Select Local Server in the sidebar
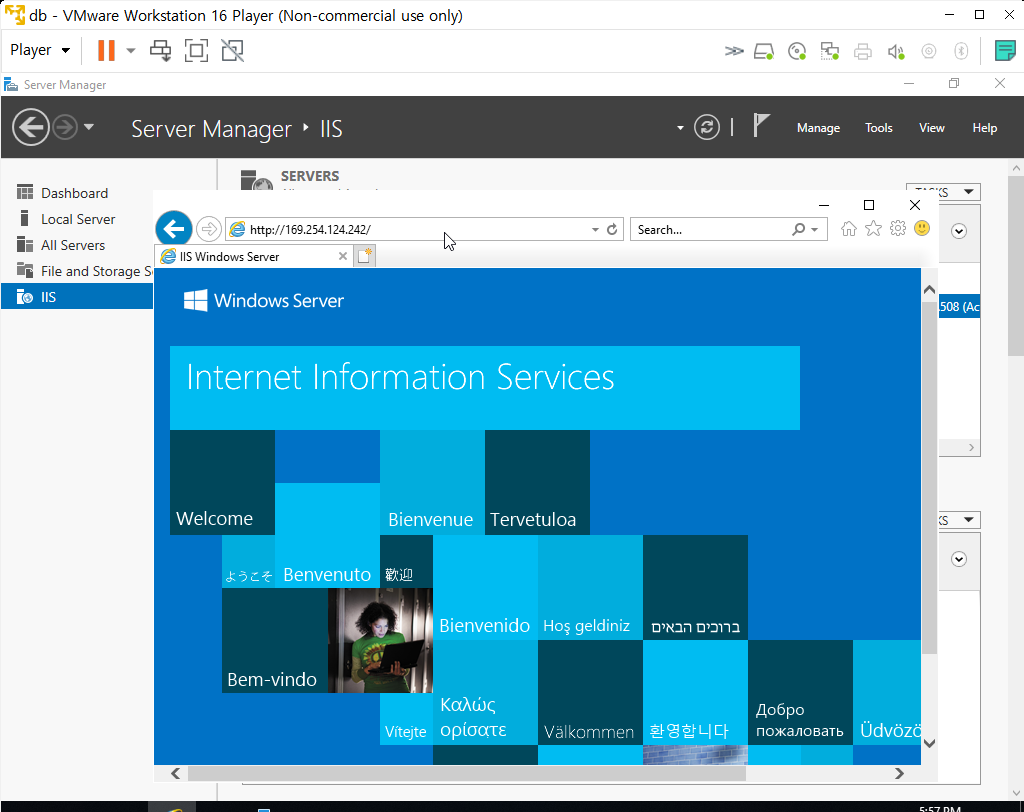 tap(77, 219)
